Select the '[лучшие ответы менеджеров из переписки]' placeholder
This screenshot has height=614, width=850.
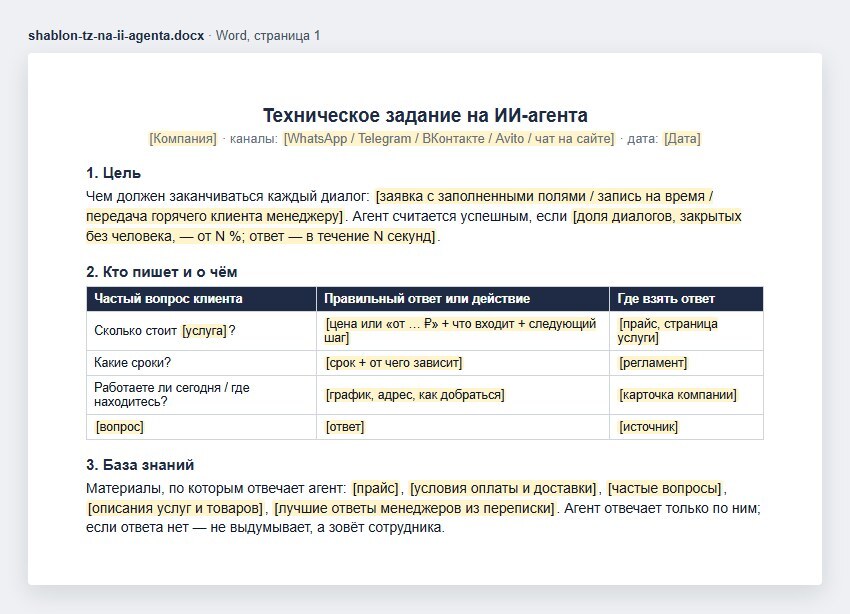click(x=415, y=508)
